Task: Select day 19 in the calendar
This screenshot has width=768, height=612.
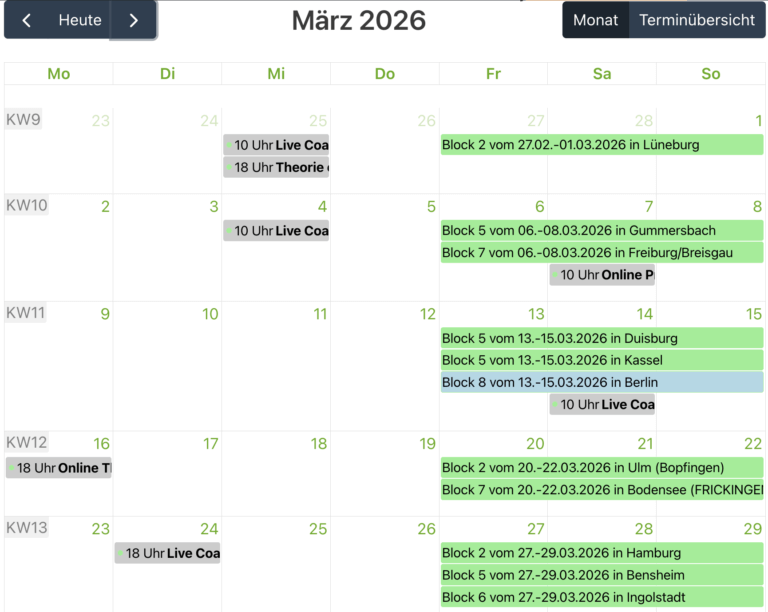Action: (x=427, y=444)
